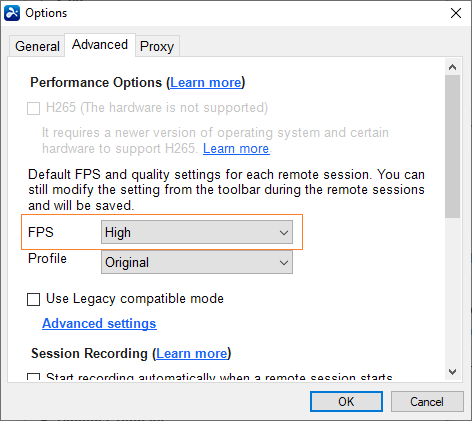Open the H265 support Learn more link
This screenshot has height=421, width=472.
pyautogui.click(x=236, y=148)
